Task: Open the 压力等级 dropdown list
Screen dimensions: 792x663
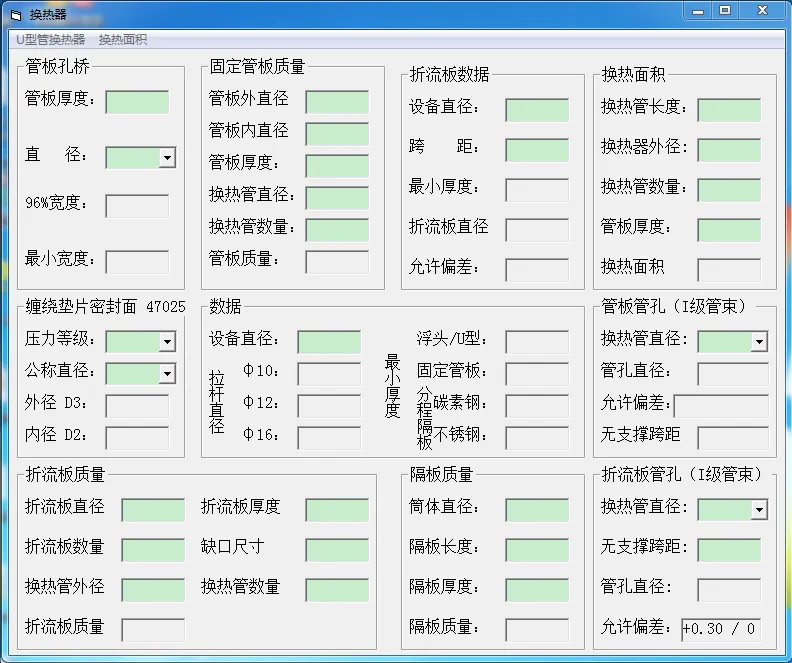Action: [166, 342]
